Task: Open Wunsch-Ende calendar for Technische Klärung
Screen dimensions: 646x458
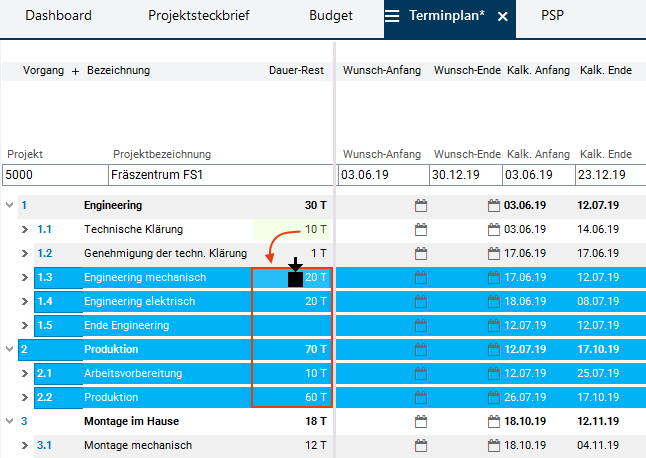Action: [493, 230]
